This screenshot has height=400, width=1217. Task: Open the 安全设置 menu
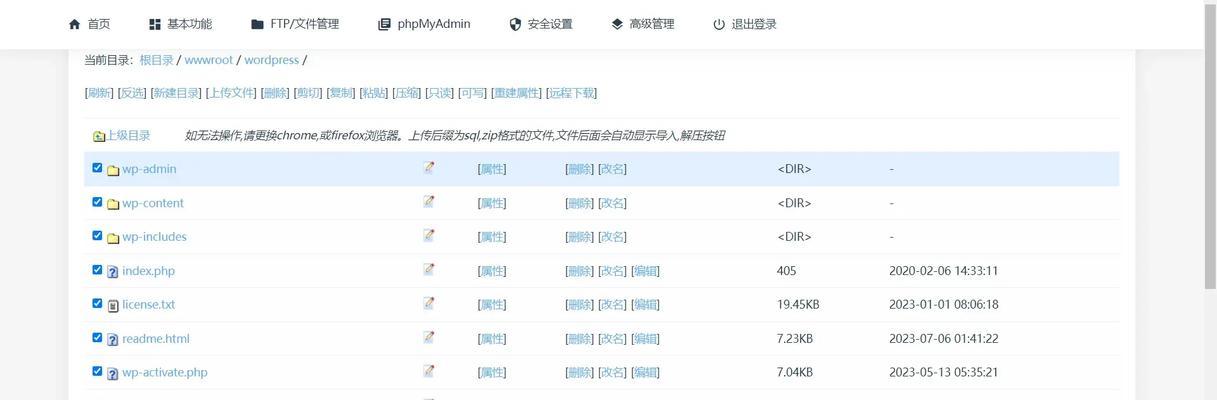541,24
